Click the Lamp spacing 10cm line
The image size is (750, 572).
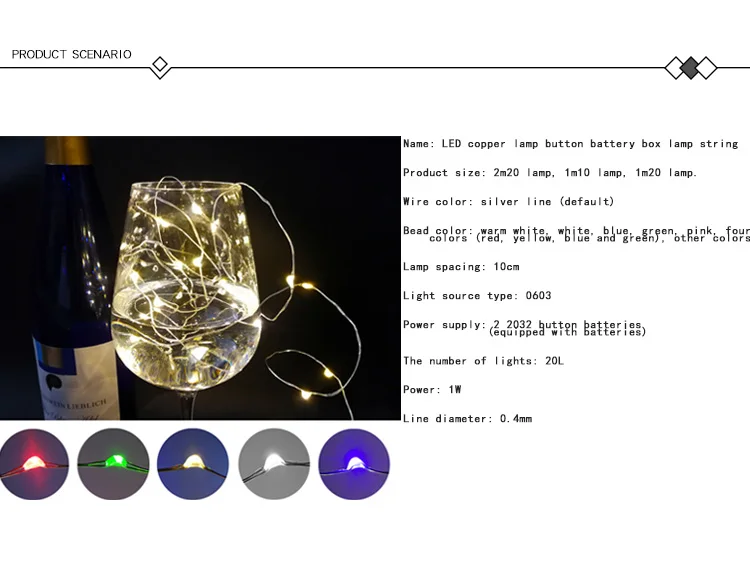(461, 267)
